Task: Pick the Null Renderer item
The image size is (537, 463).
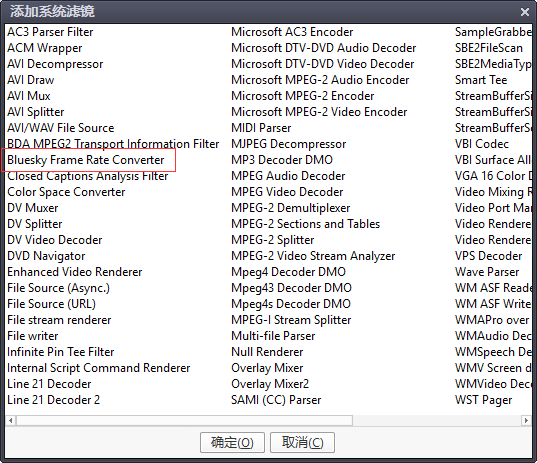Action: pos(267,352)
